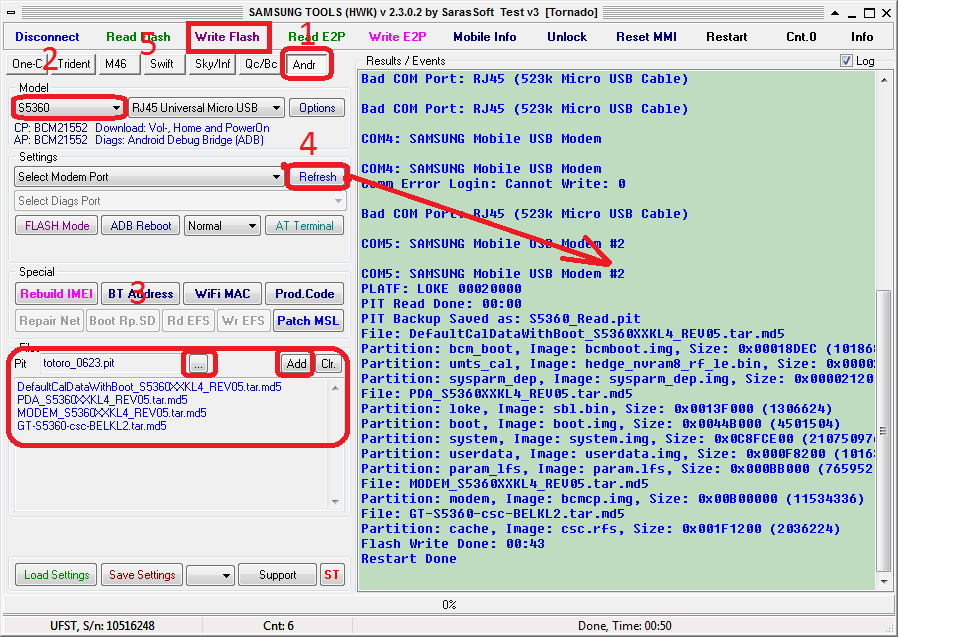Click the 'Cnt: 6' status bar entry
Image resolution: width=960 pixels, height=637 pixels.
click(278, 625)
